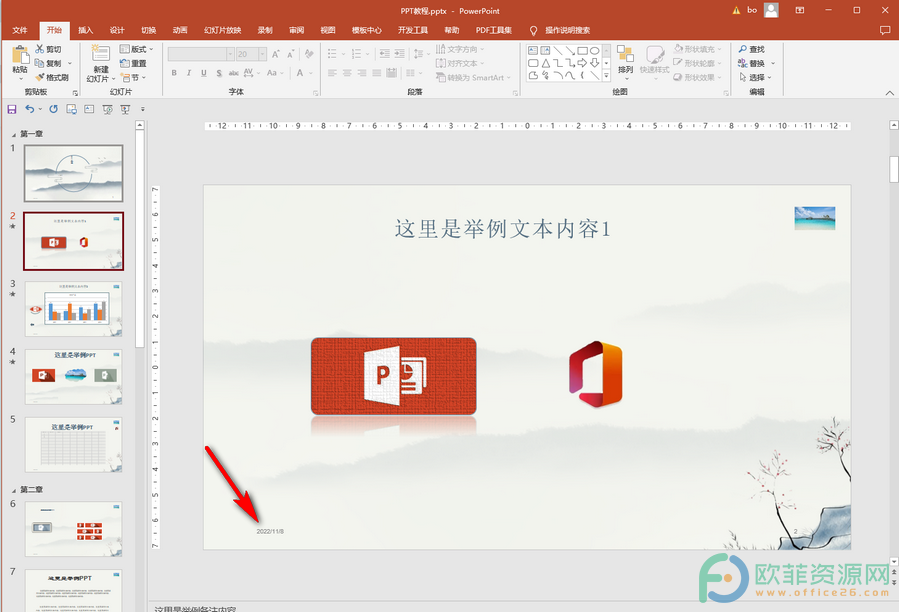The width and height of the screenshot is (899, 612).
Task: Switch to the Design (设计) tab
Action: click(117, 30)
